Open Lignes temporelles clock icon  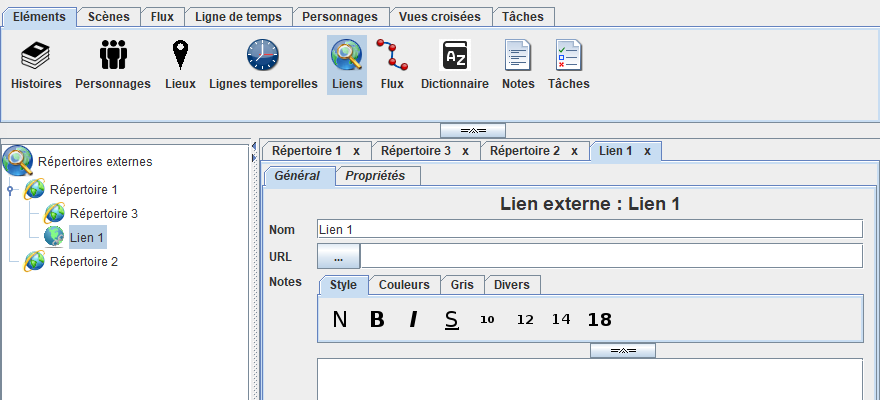263,56
